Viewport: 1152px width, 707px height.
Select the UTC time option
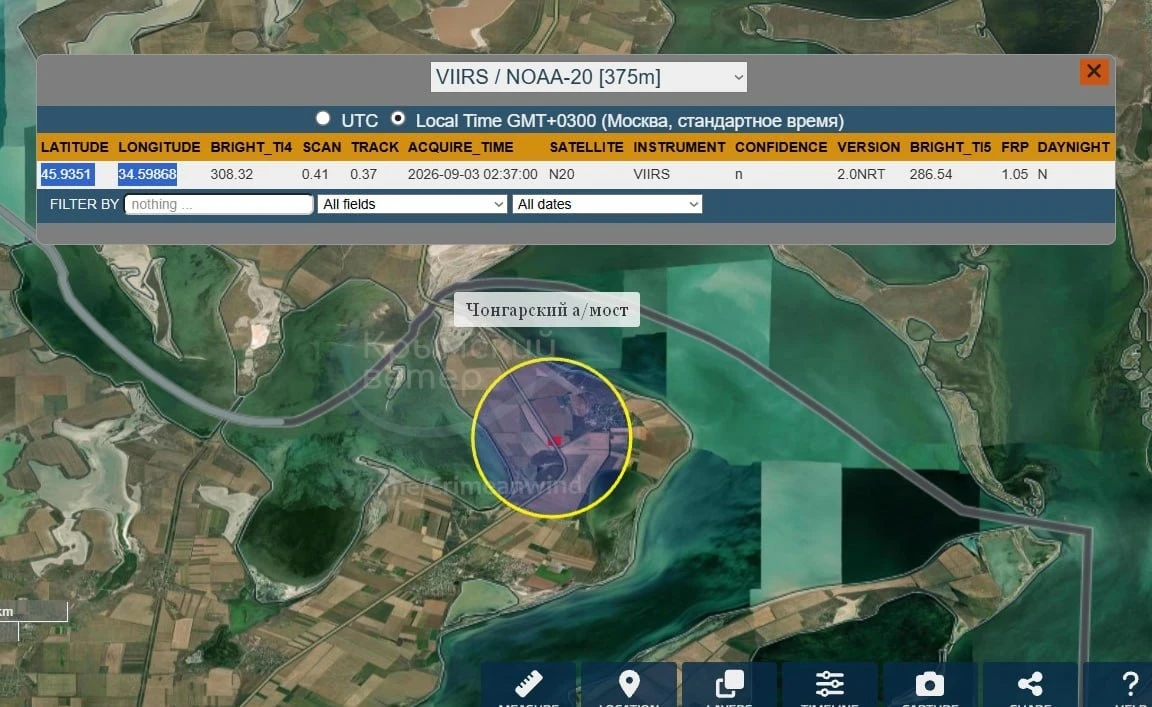(x=323, y=118)
